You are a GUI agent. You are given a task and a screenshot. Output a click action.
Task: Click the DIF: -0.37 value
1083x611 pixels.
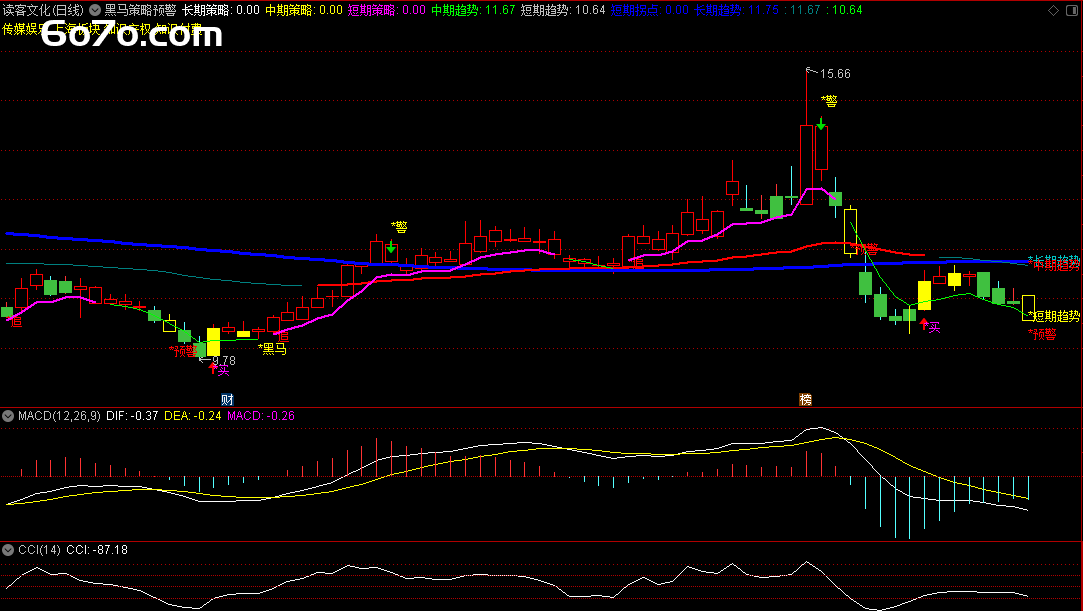[132, 416]
